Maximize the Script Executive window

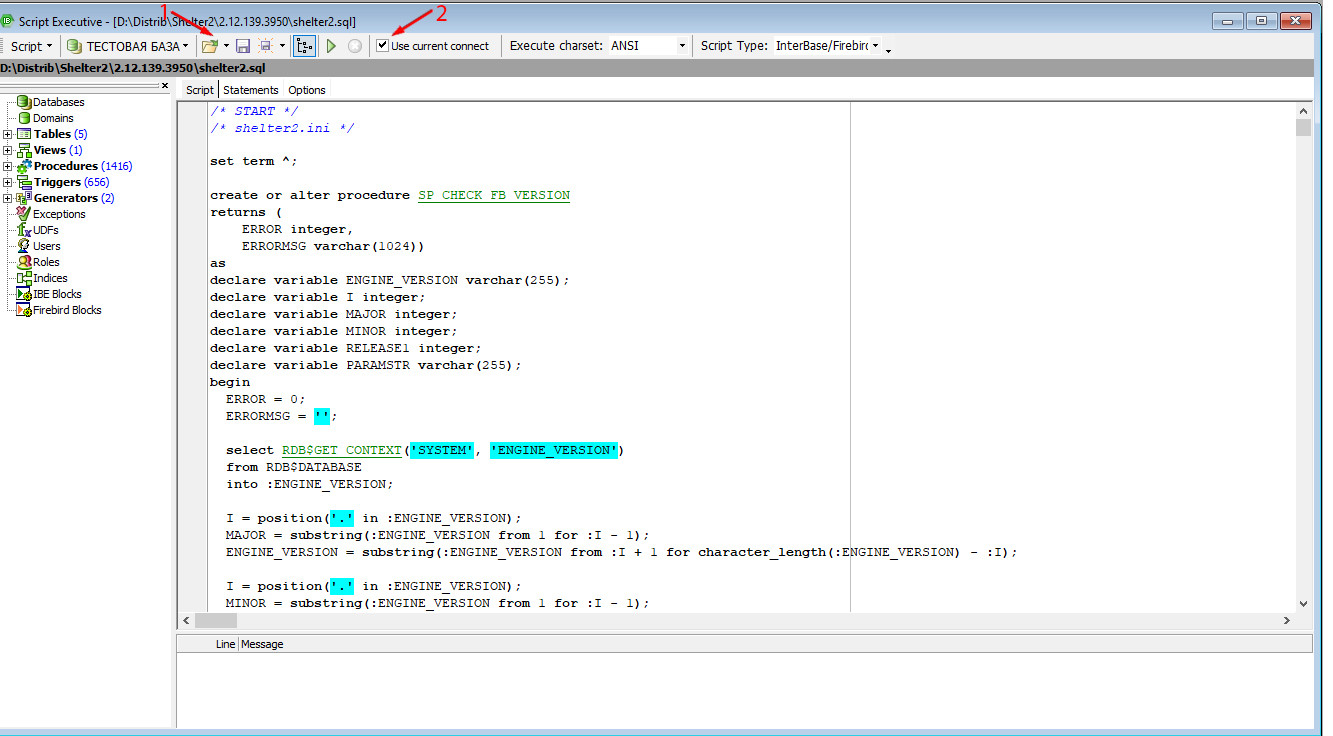click(x=1262, y=19)
